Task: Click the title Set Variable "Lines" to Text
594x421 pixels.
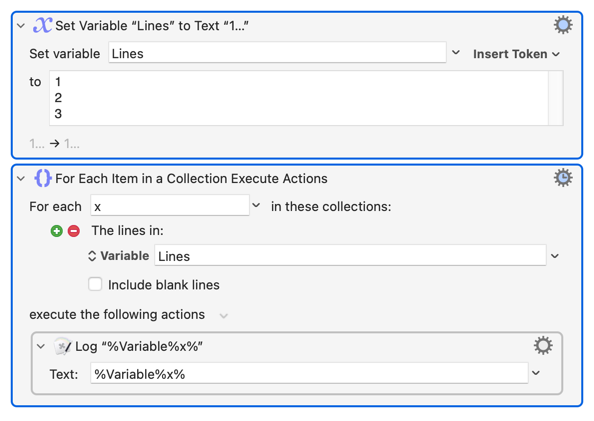Action: coord(152,26)
